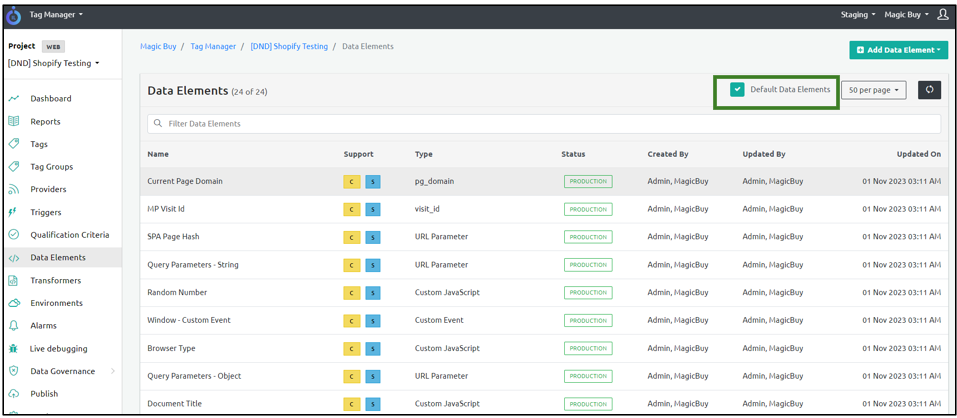Switch the [DND] Shopify Testing project selector
957x418 pixels.
(x=54, y=63)
